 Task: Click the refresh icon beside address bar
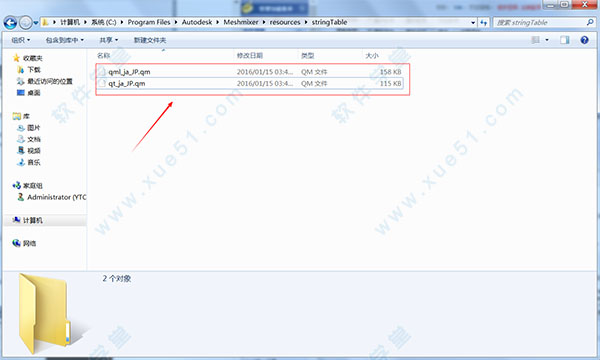click(484, 23)
